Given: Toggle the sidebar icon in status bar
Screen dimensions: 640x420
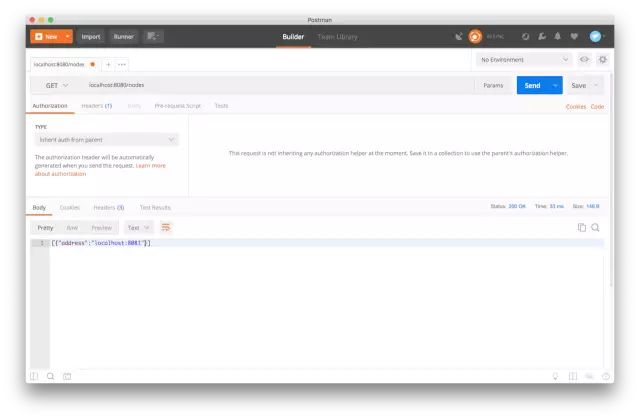Looking at the screenshot, I should click(x=34, y=376).
